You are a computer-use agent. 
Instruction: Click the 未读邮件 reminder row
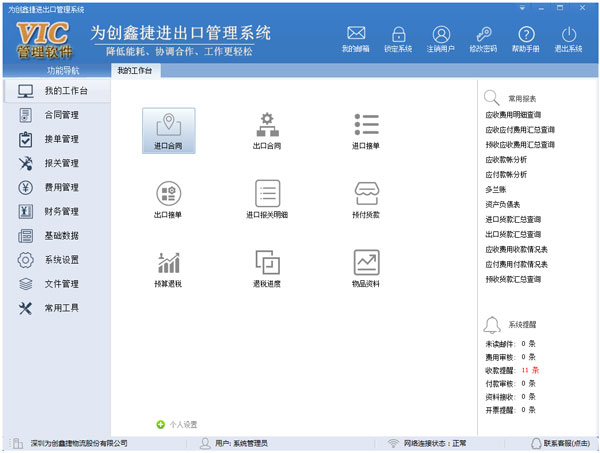click(x=510, y=344)
